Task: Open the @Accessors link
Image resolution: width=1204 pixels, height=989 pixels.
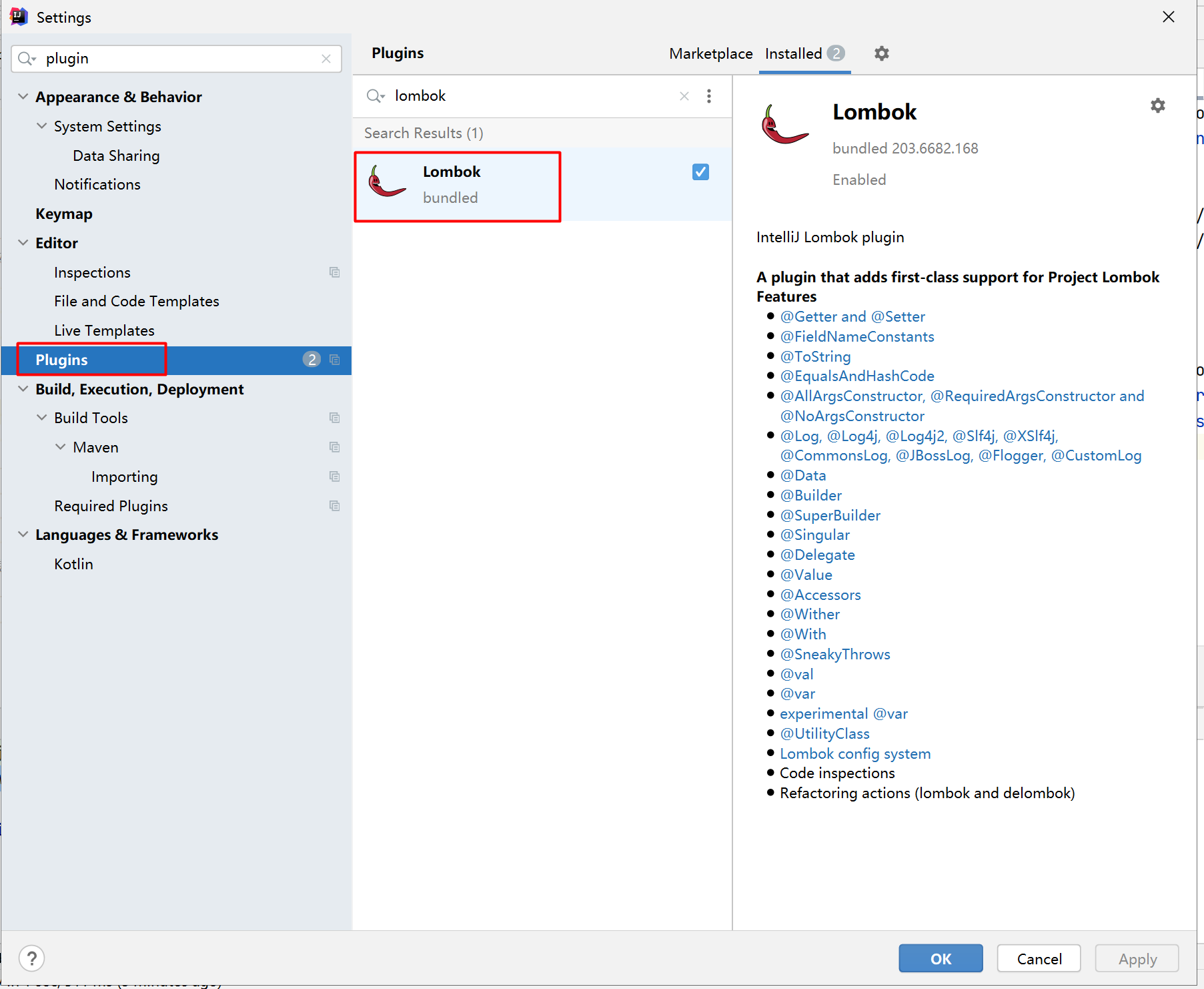Action: [x=820, y=595]
